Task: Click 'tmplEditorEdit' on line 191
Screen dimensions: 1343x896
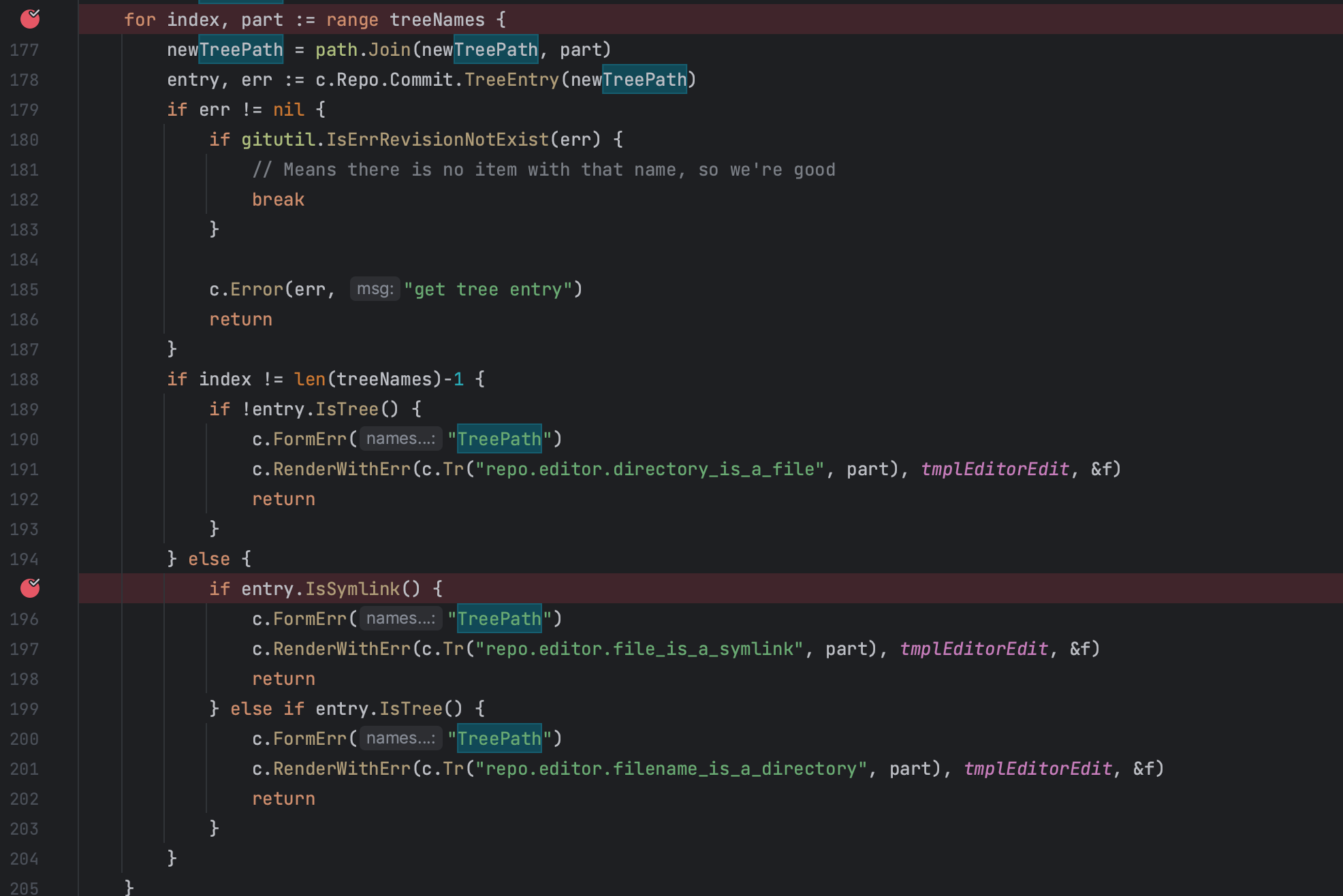Action: click(995, 469)
